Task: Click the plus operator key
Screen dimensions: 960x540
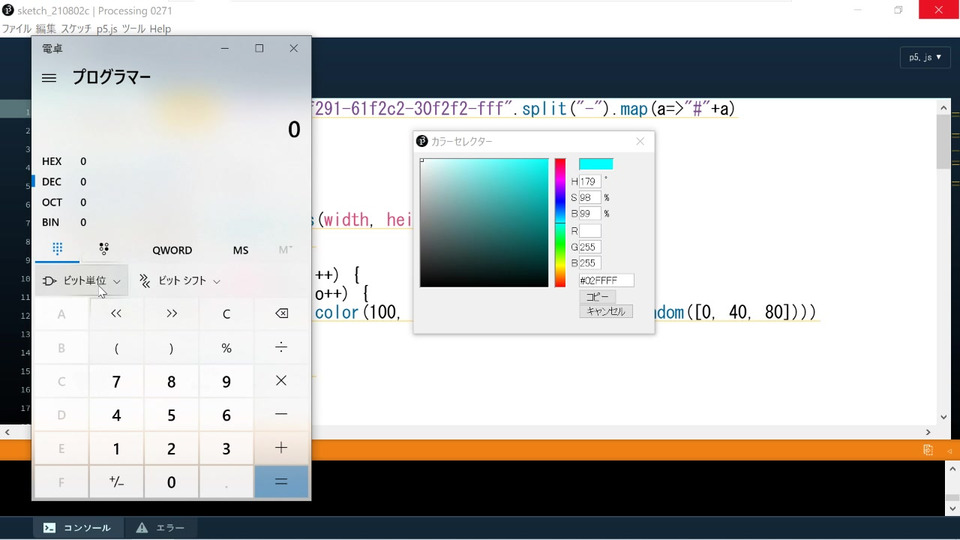Action: point(281,448)
